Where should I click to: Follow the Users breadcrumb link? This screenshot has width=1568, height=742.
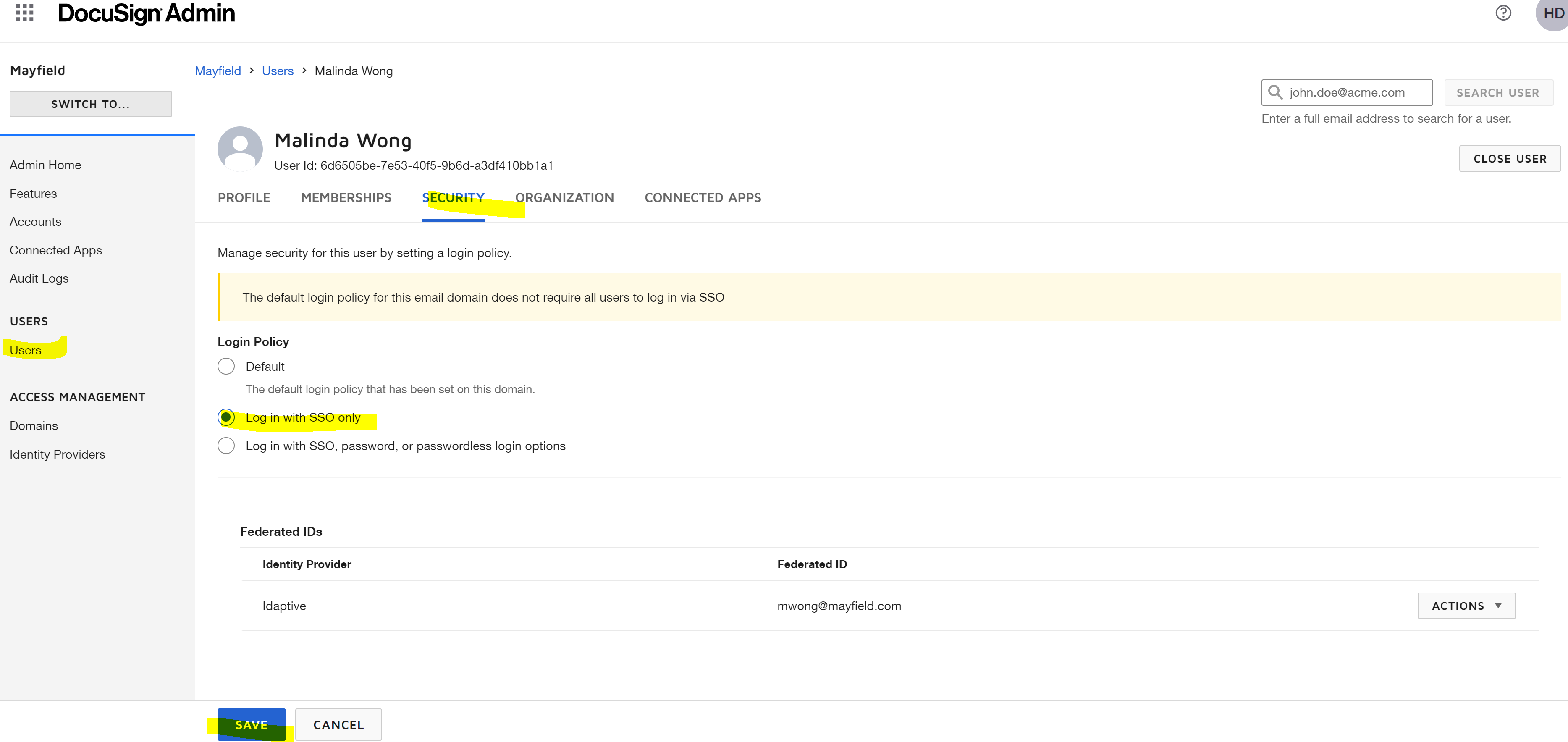(x=278, y=71)
